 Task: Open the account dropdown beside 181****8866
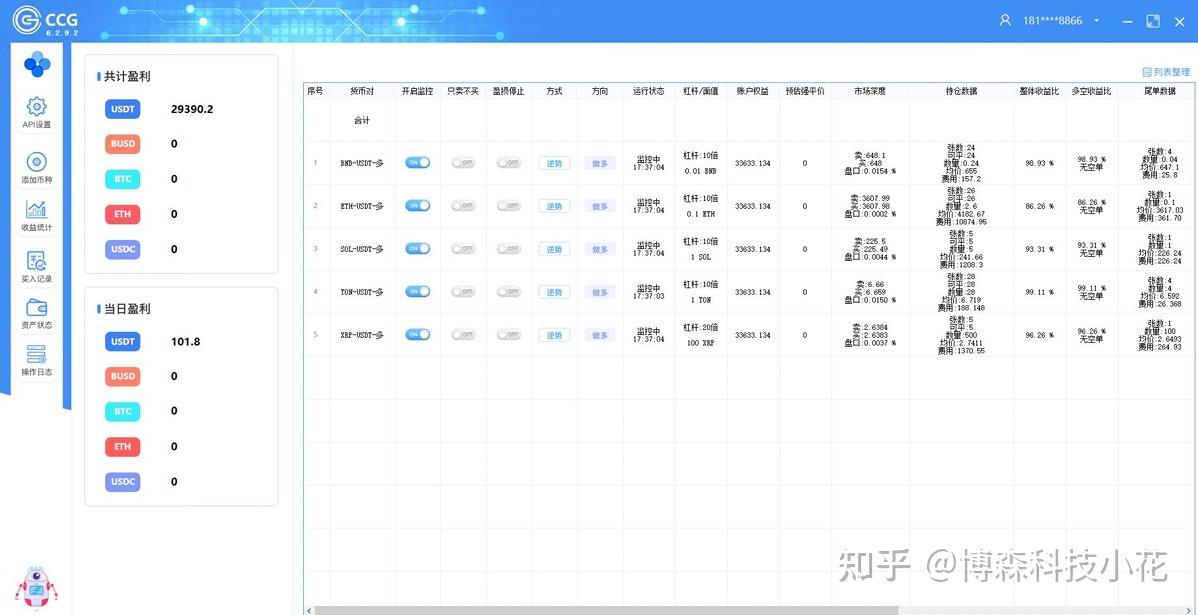tap(1096, 19)
